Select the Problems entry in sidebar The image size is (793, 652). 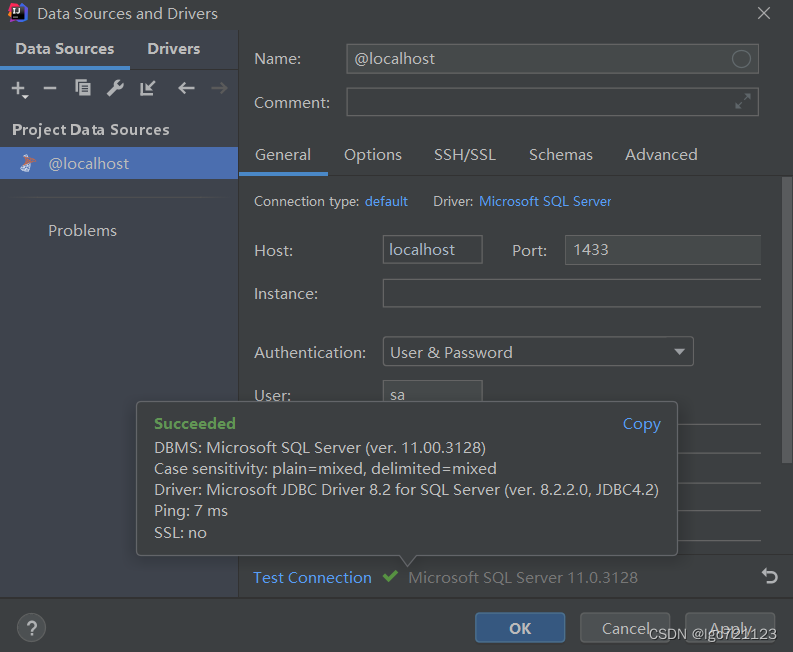(82, 231)
